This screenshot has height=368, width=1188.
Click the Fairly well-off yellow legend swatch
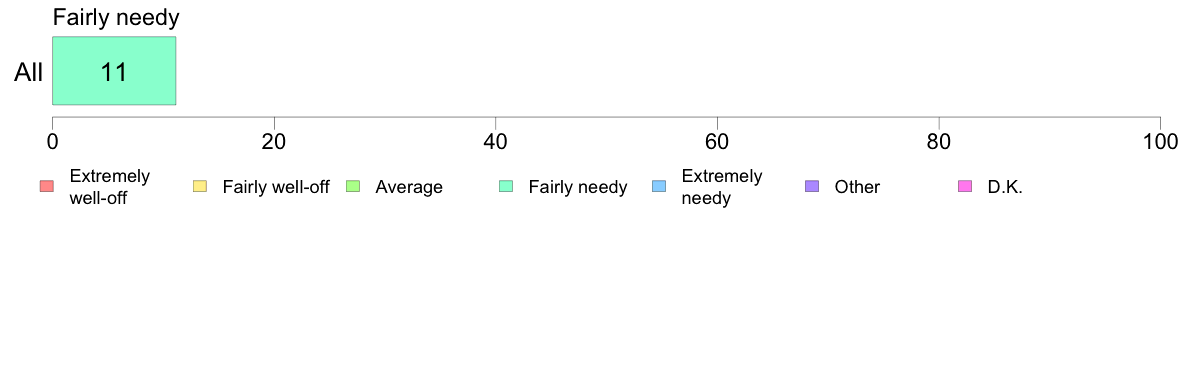click(200, 186)
